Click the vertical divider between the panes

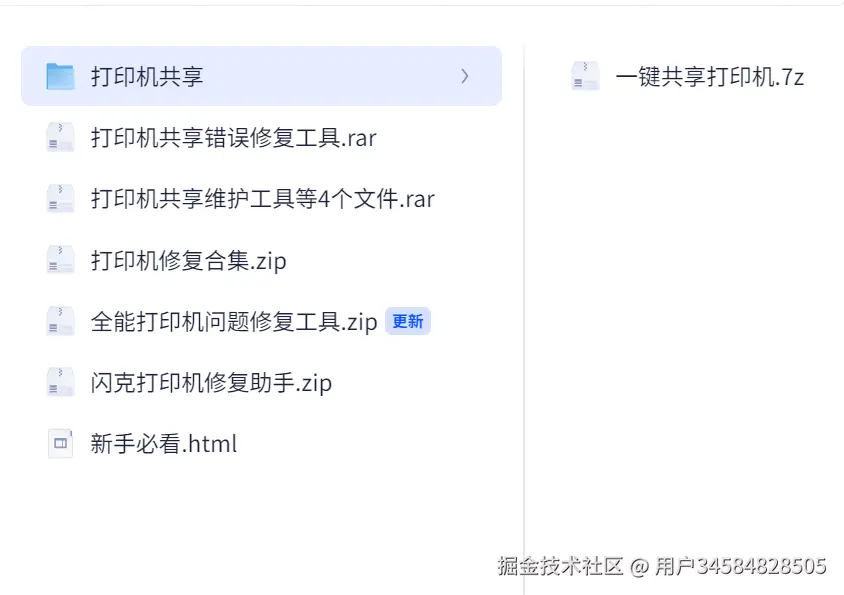(x=524, y=300)
